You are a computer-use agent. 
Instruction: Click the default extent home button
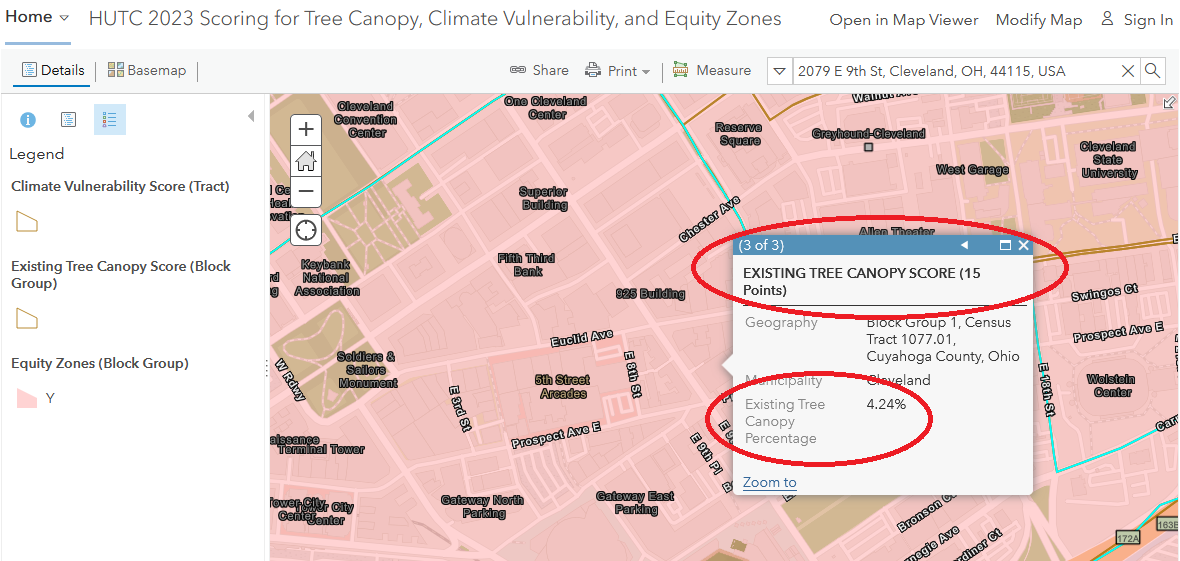(306, 160)
